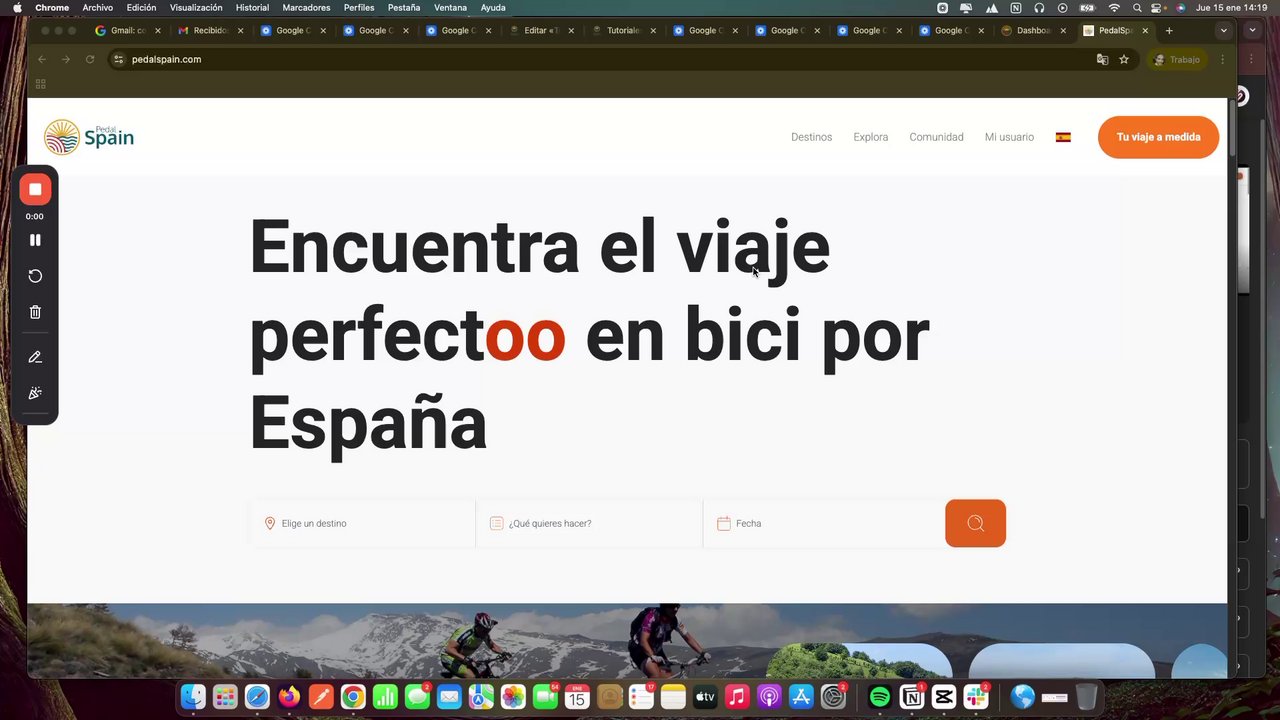Open the Elige un destino field
This screenshot has height=720, width=1280.
[x=362, y=523]
